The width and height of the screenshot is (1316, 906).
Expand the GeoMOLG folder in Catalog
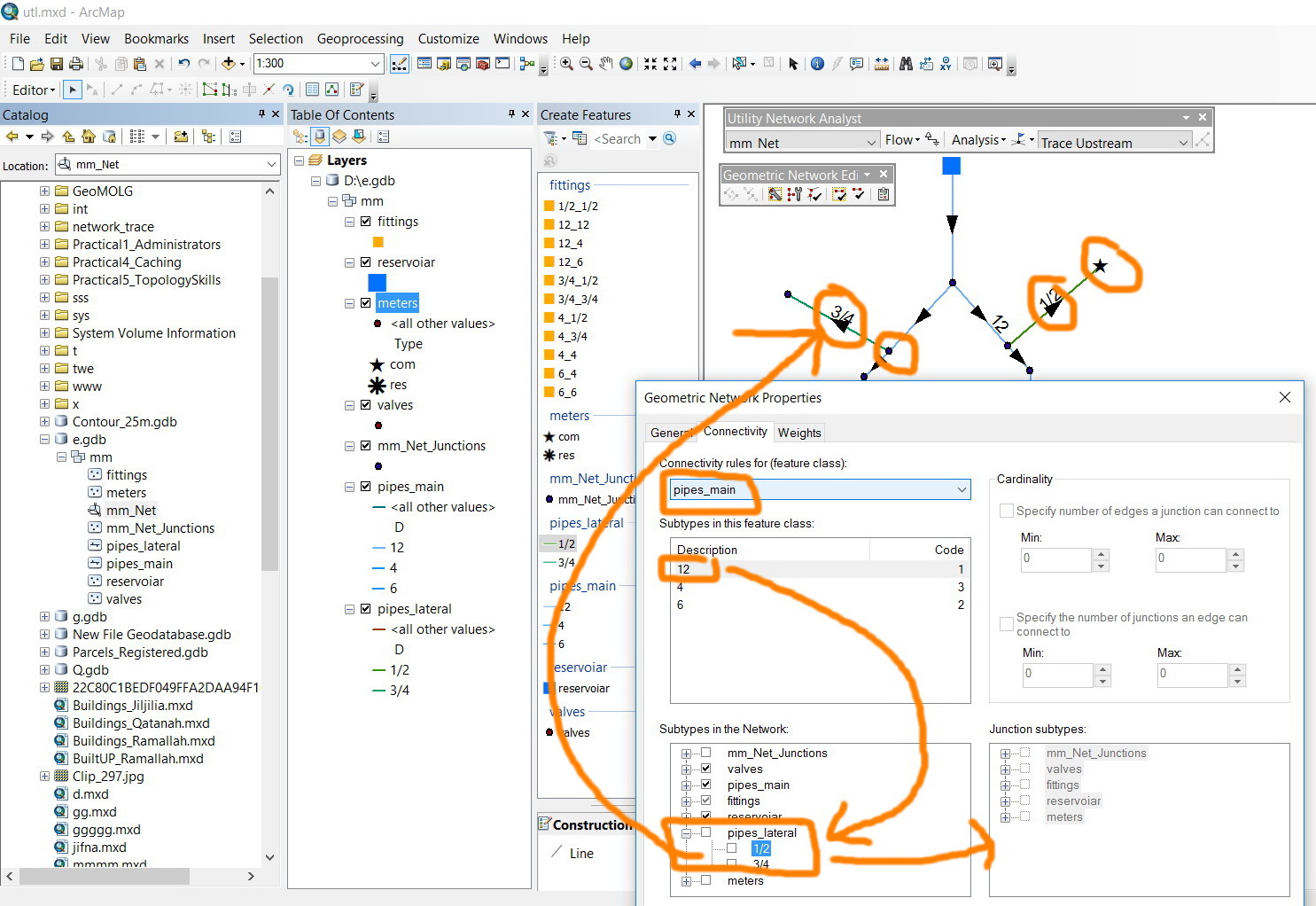[44, 191]
